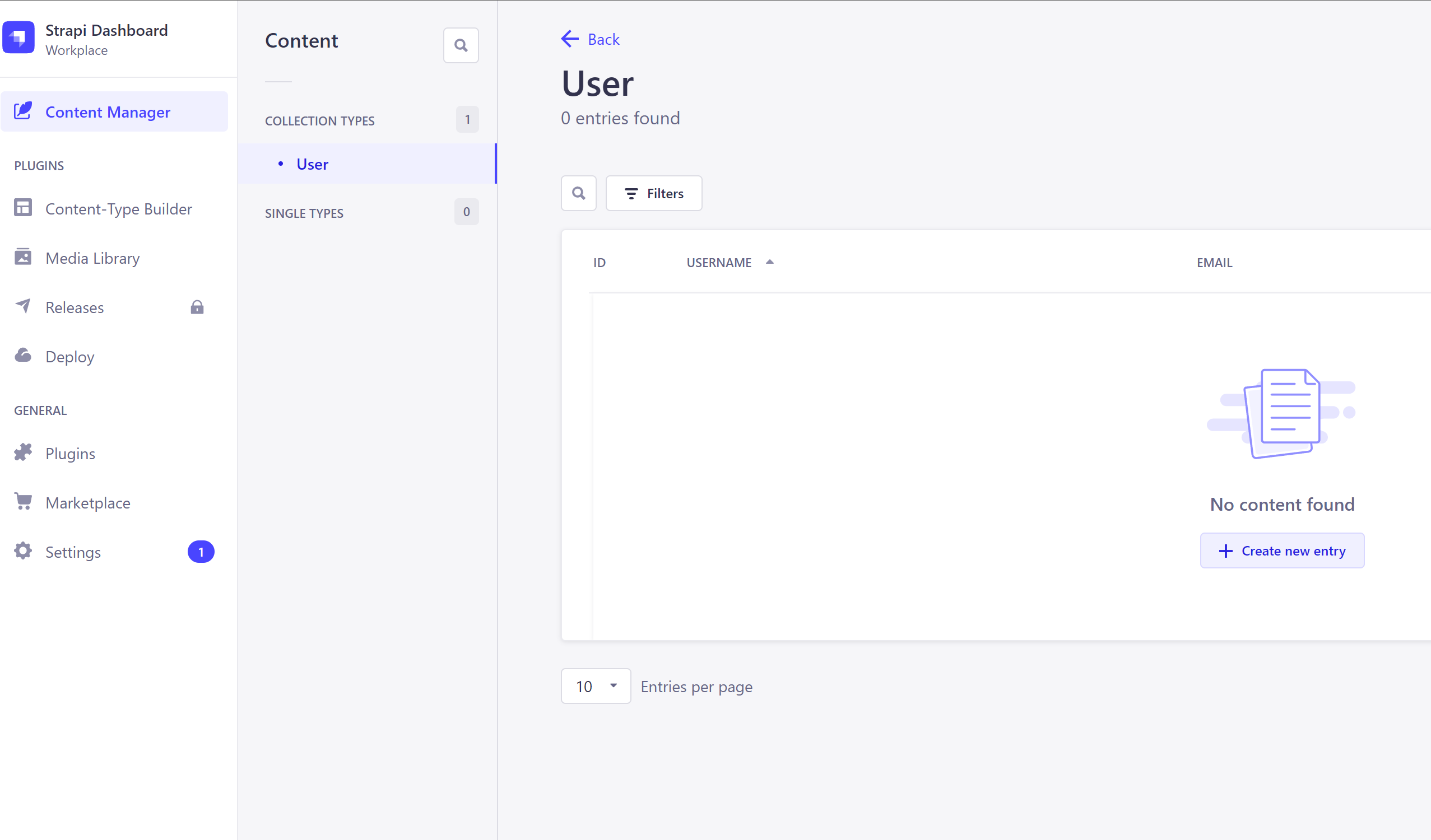Click the Content-Type Builder layout icon
Image resolution: width=1431 pixels, height=840 pixels.
coord(23,208)
